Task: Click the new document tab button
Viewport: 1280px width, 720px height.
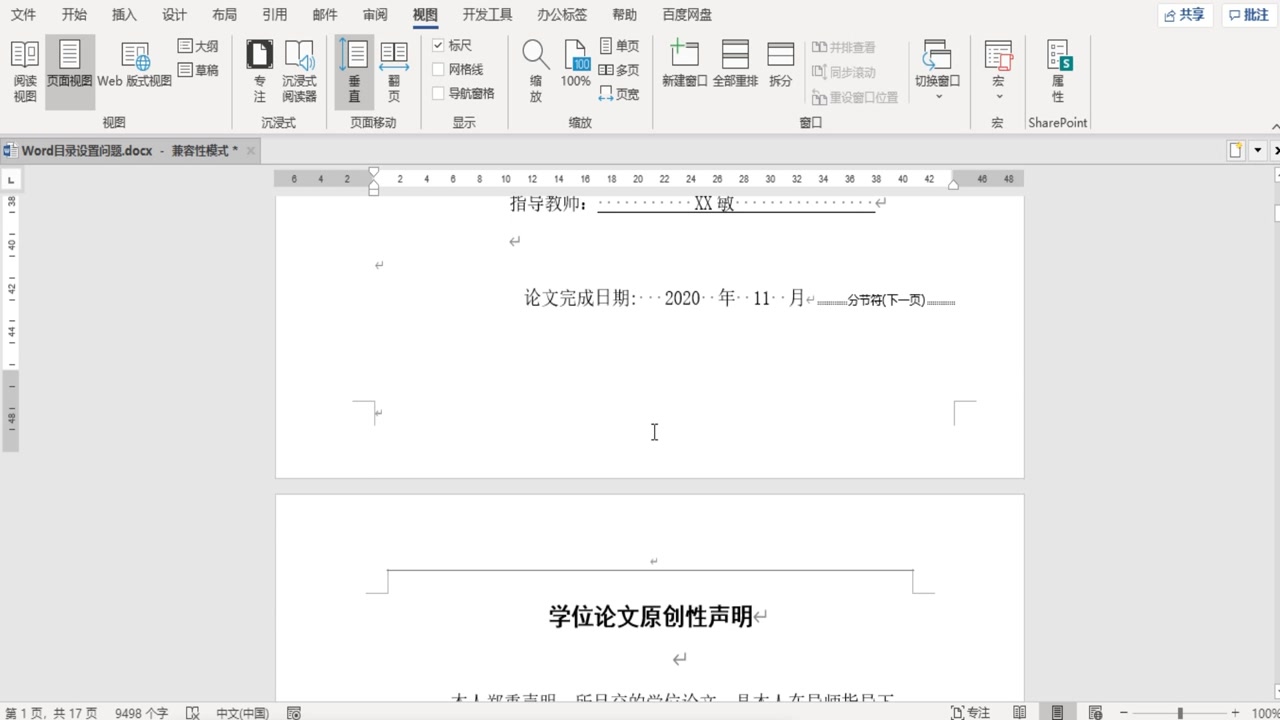Action: 1236,150
